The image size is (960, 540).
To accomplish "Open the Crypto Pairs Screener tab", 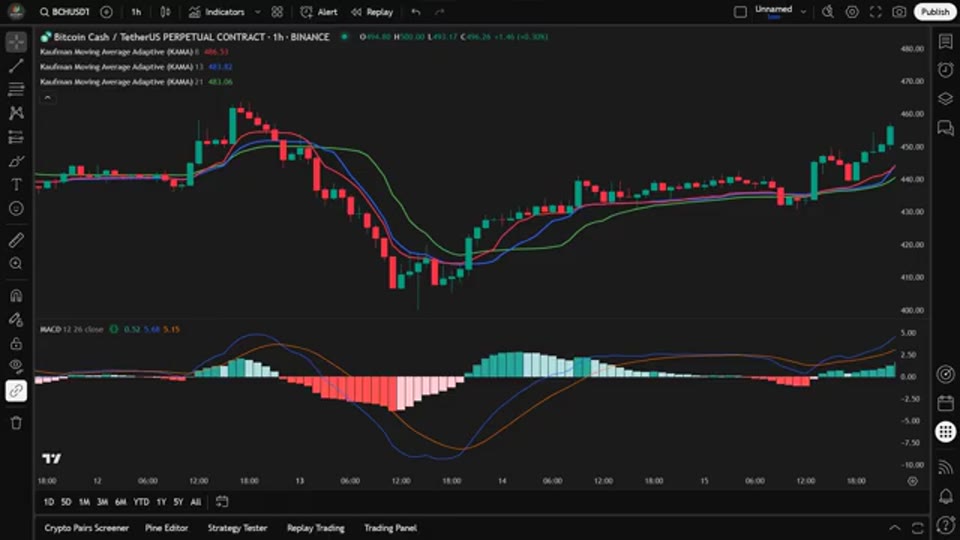I will pyautogui.click(x=86, y=528).
